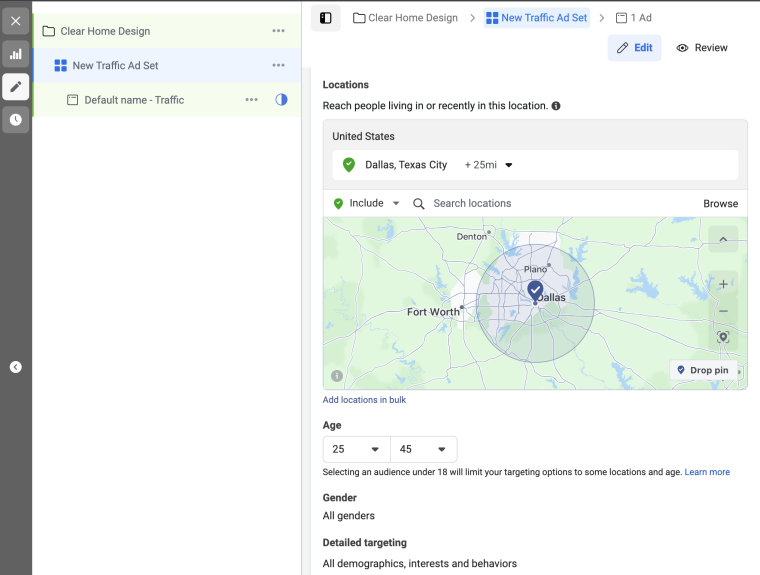The height and width of the screenshot is (575, 760).
Task: Open more options for Default name - Traffic
Action: pos(252,100)
